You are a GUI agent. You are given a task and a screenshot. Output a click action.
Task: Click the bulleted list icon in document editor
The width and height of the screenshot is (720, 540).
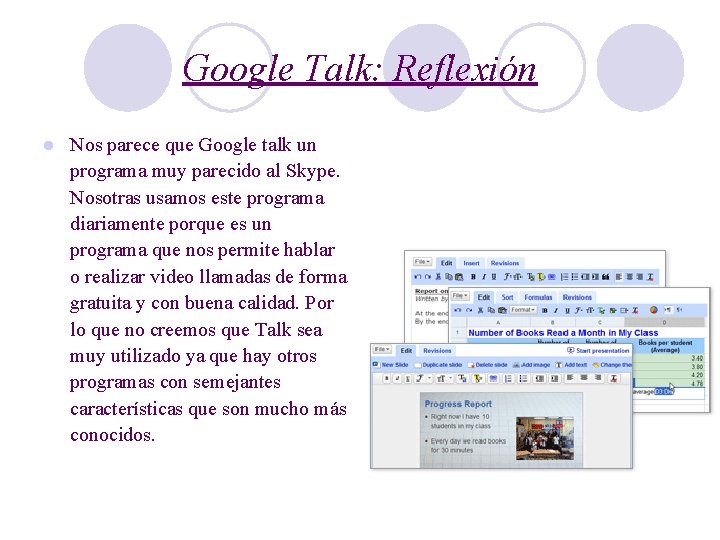click(575, 277)
